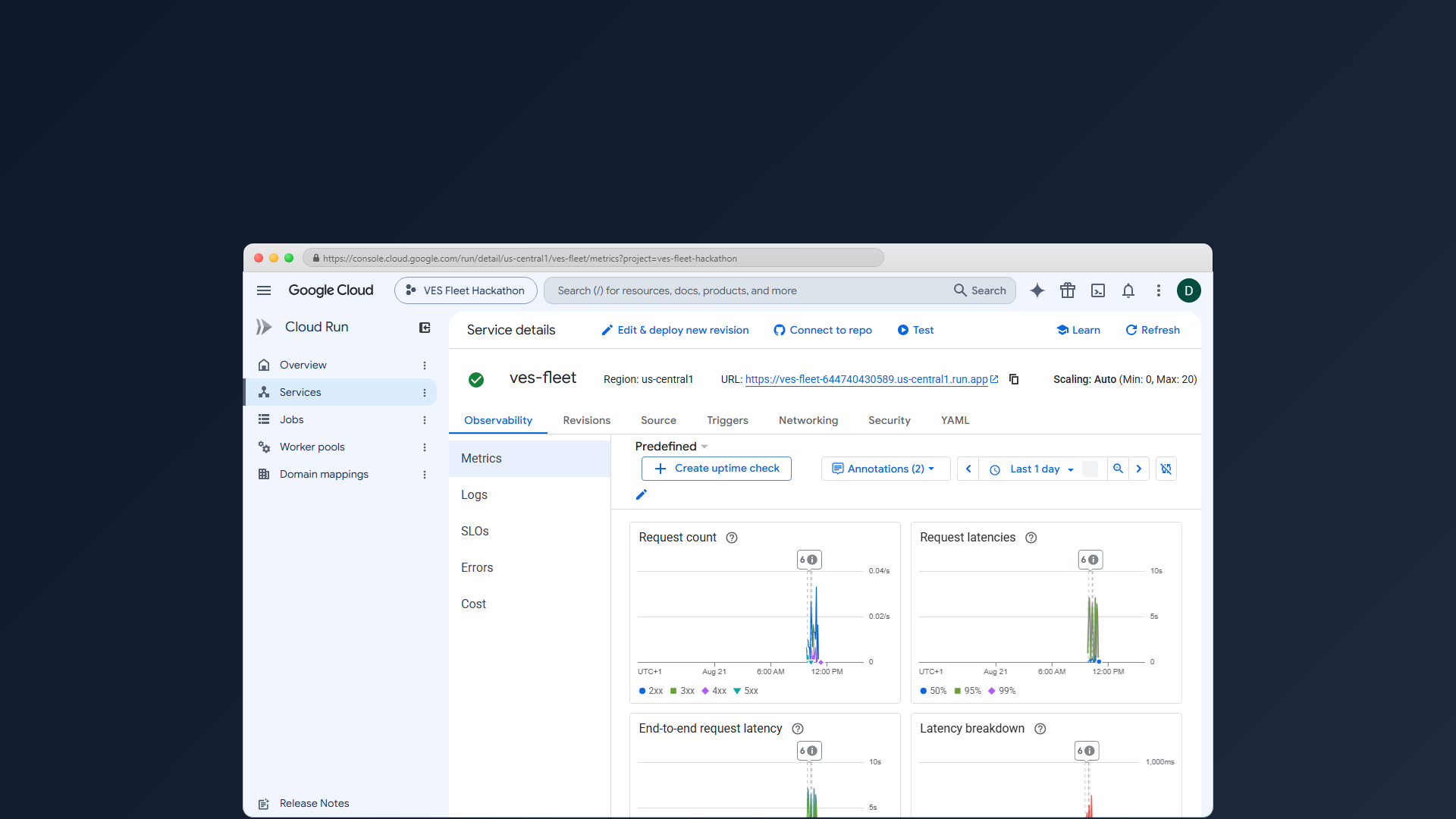Open the VES Fleet Hackathon project picker

pos(466,290)
